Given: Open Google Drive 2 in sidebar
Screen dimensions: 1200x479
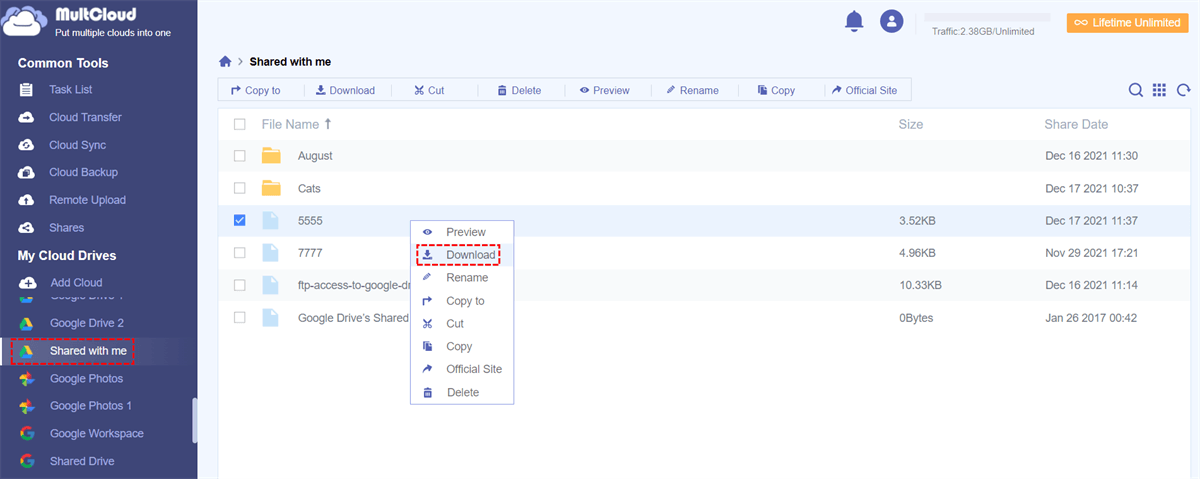Looking at the screenshot, I should [x=86, y=323].
